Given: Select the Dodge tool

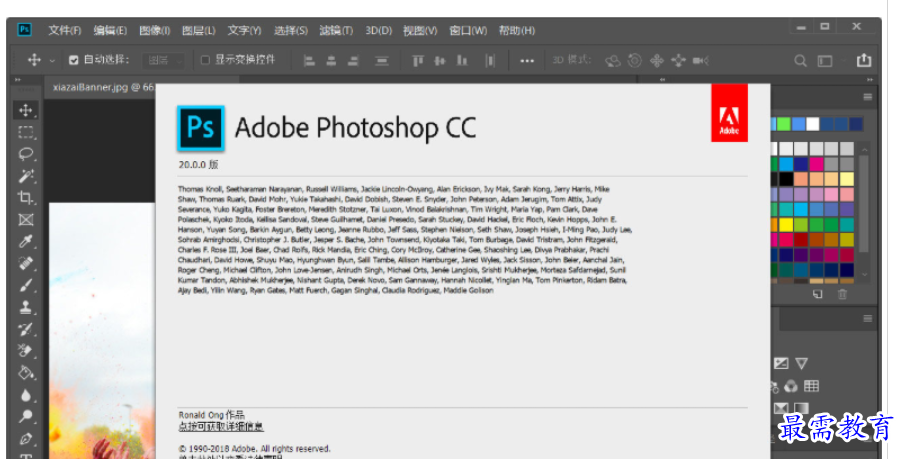Looking at the screenshot, I should coord(26,416).
